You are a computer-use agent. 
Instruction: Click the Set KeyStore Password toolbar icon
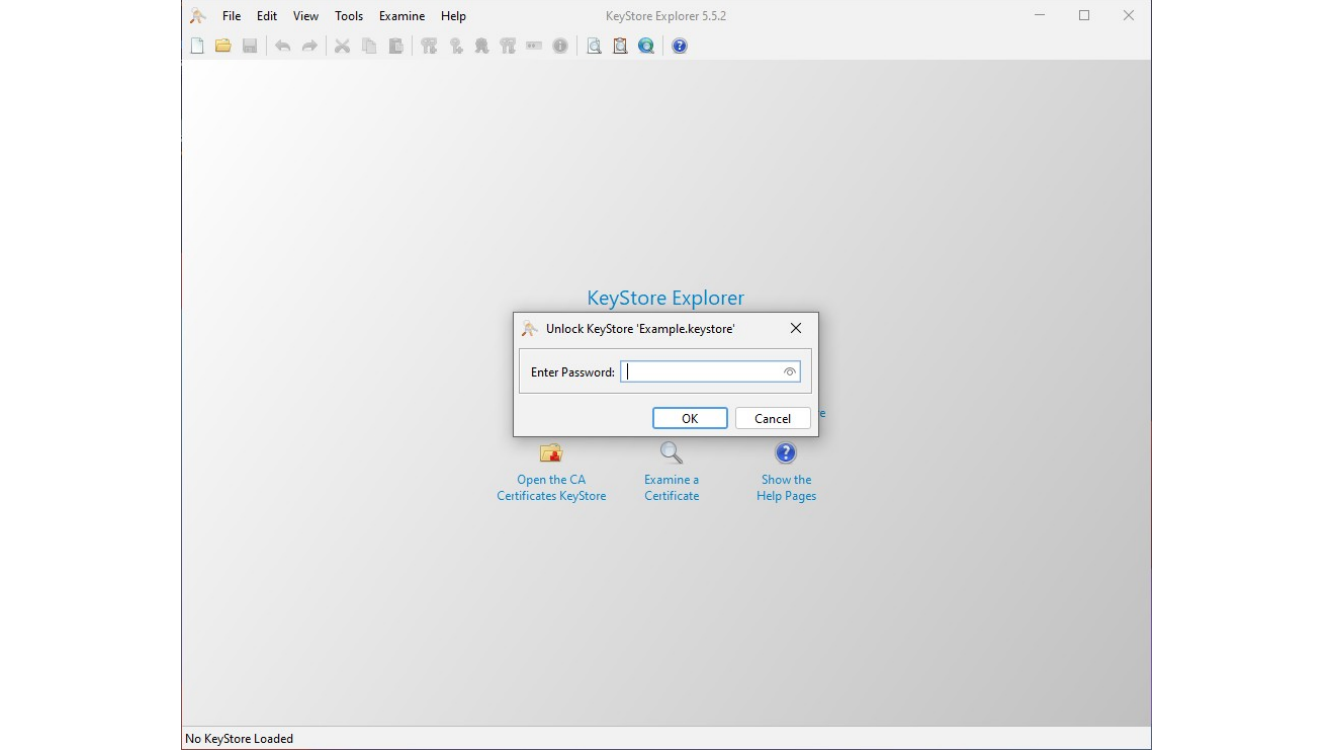pyautogui.click(x=533, y=46)
